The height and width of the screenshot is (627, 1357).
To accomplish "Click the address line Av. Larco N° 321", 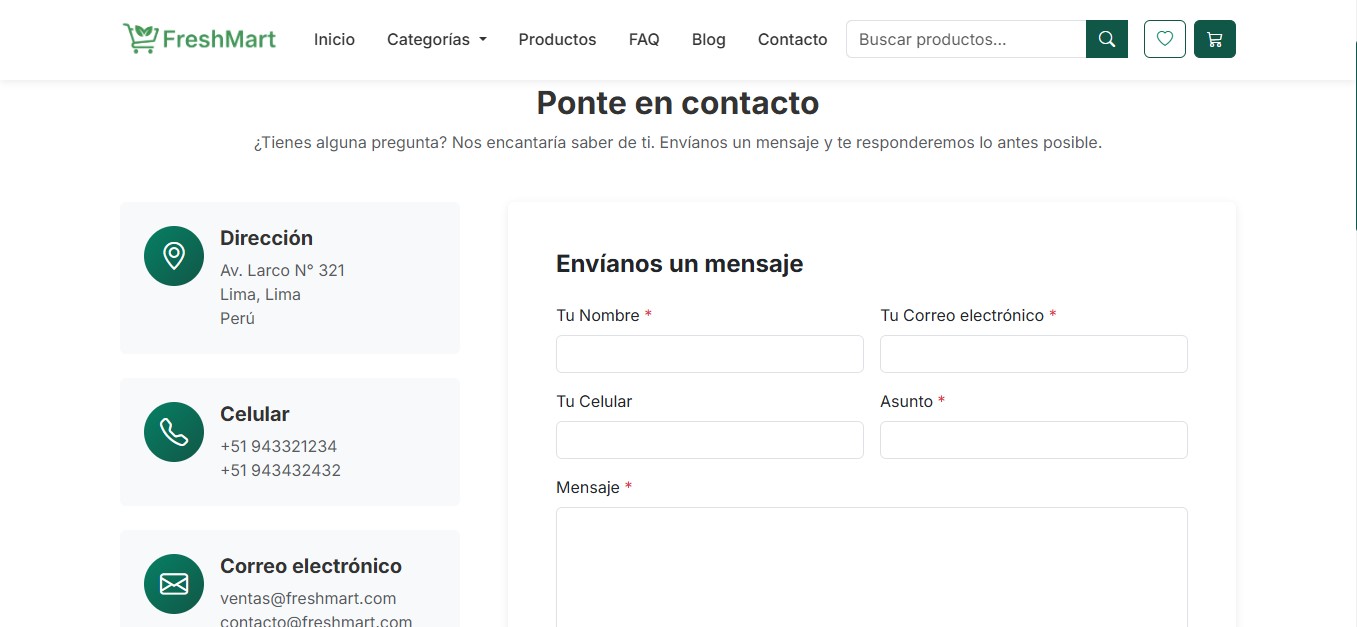I will pos(282,270).
